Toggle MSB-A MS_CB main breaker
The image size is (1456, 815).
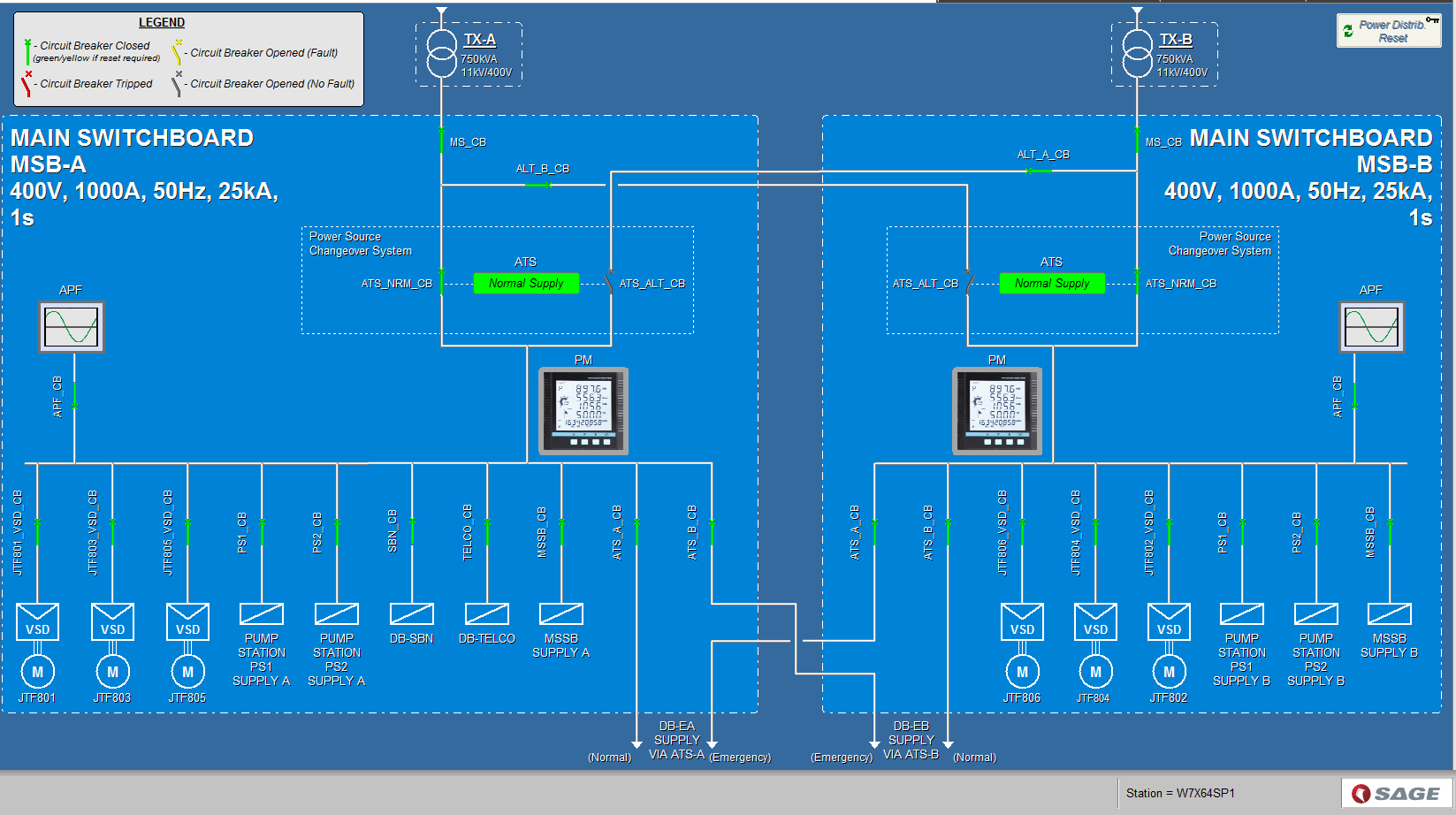(441, 140)
